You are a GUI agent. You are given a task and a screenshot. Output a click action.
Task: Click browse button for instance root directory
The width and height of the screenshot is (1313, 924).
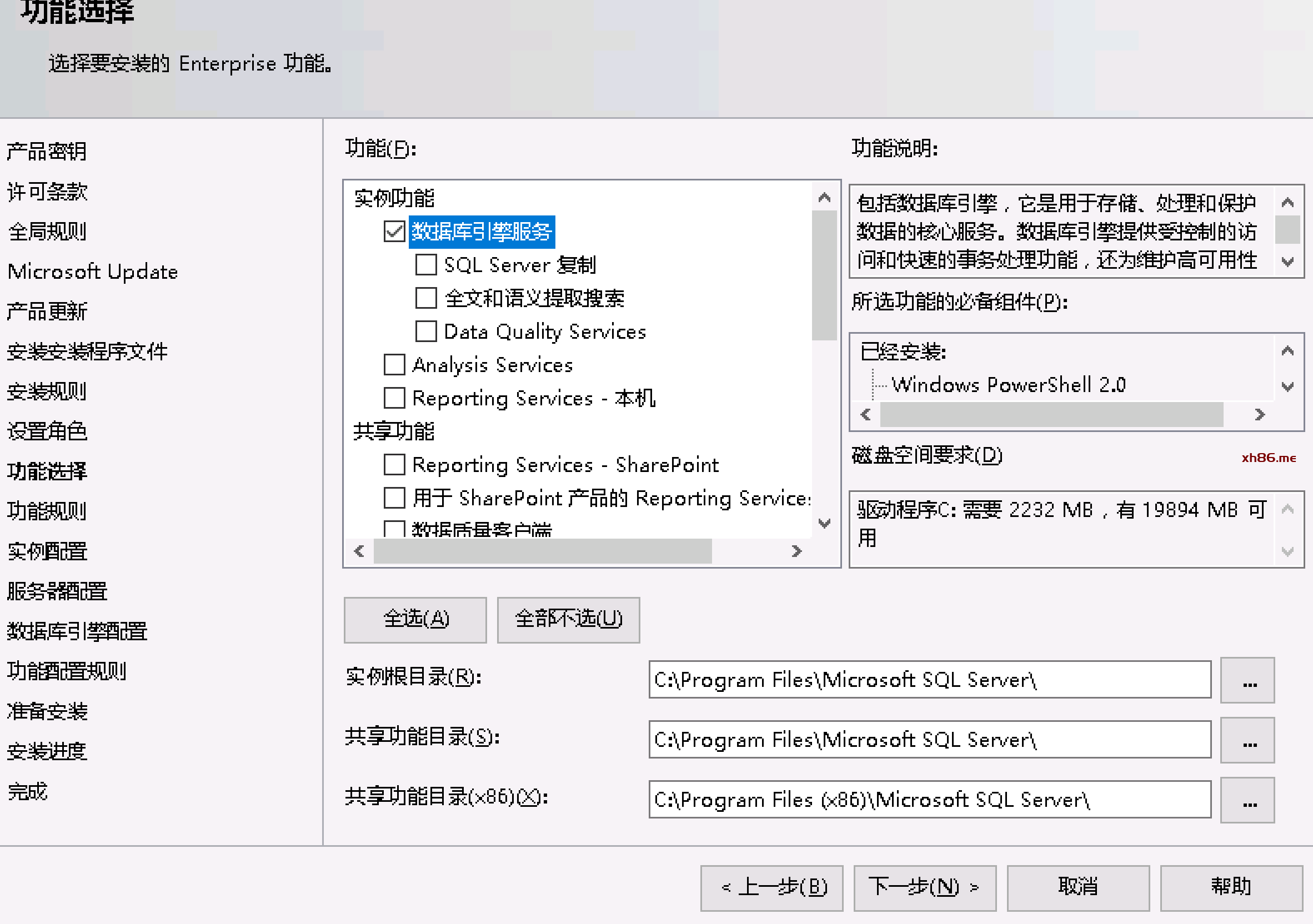[x=1247, y=680]
